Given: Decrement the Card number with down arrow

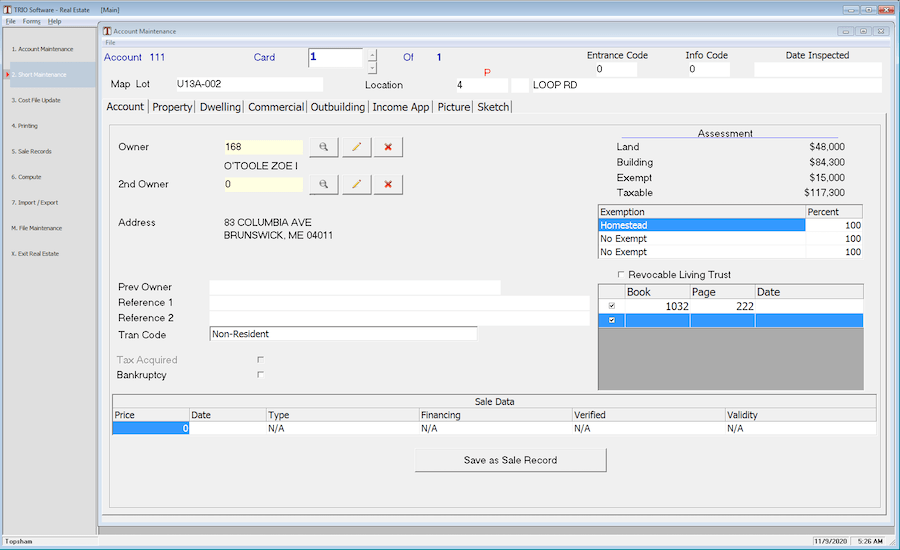Looking at the screenshot, I should [x=372, y=68].
